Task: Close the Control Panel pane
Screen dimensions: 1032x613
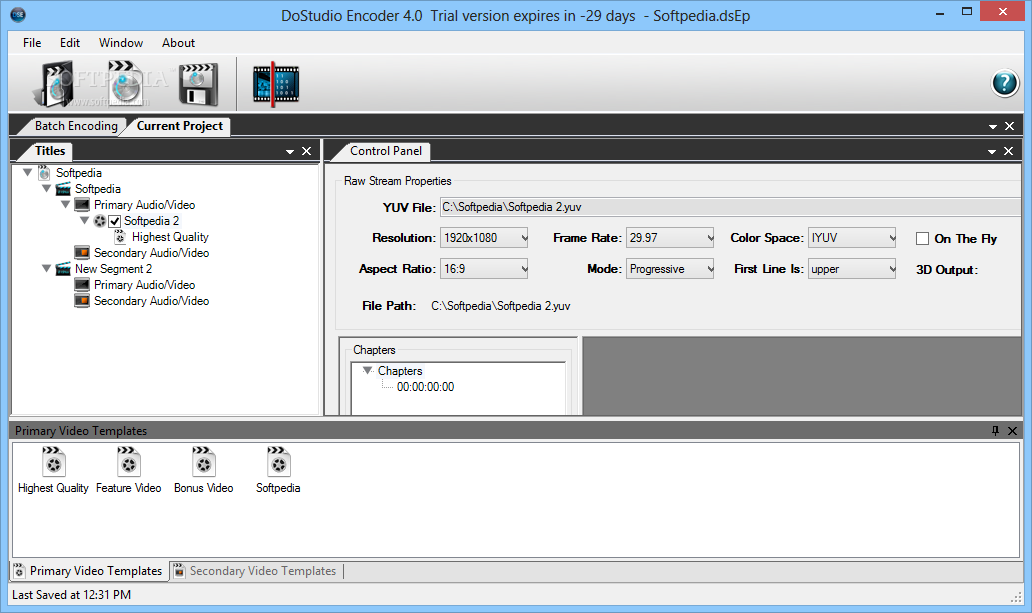Action: click(1008, 151)
